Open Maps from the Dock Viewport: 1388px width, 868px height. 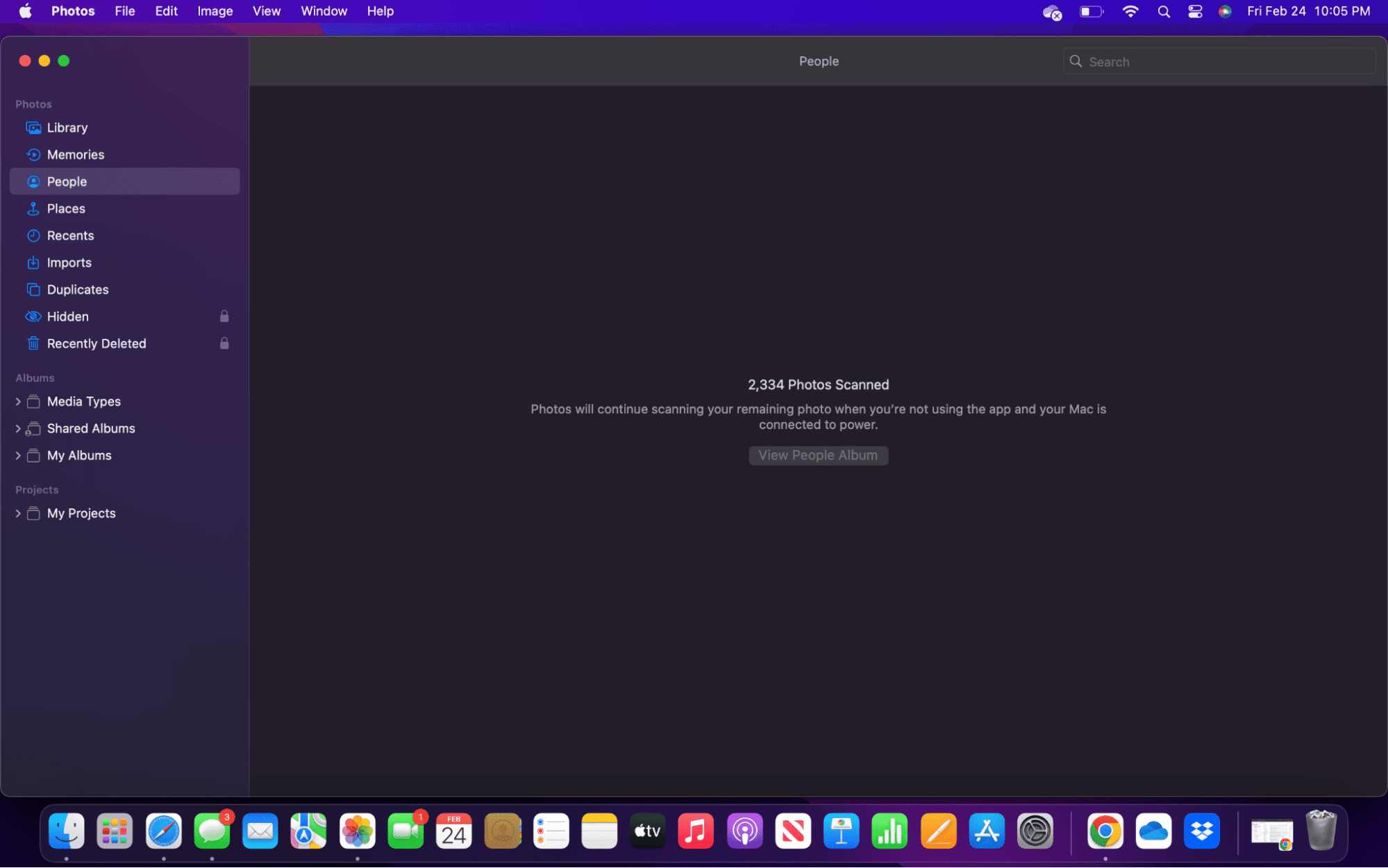(x=308, y=831)
